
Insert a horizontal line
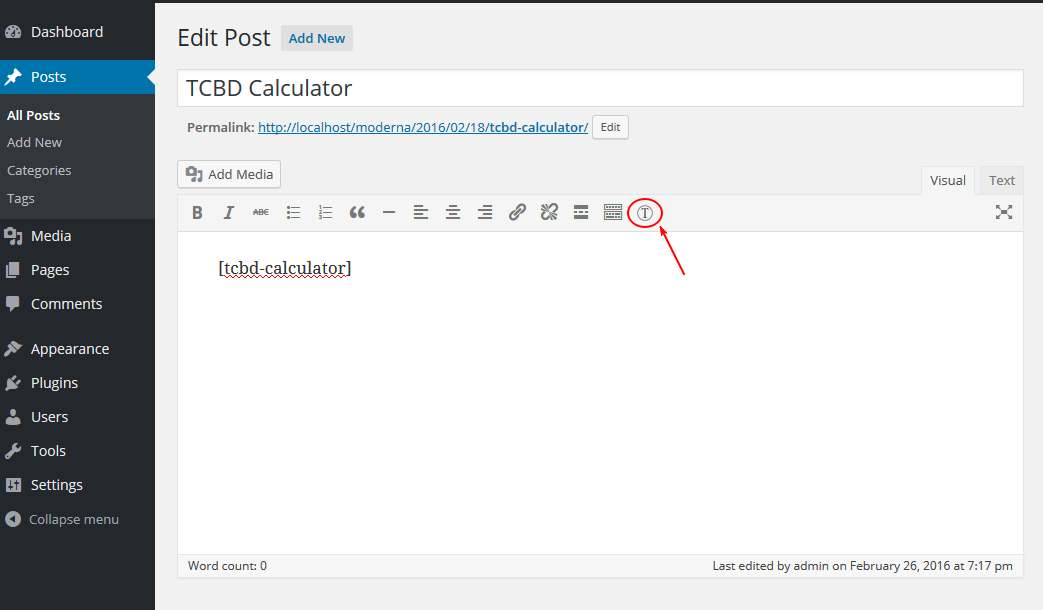pos(389,212)
